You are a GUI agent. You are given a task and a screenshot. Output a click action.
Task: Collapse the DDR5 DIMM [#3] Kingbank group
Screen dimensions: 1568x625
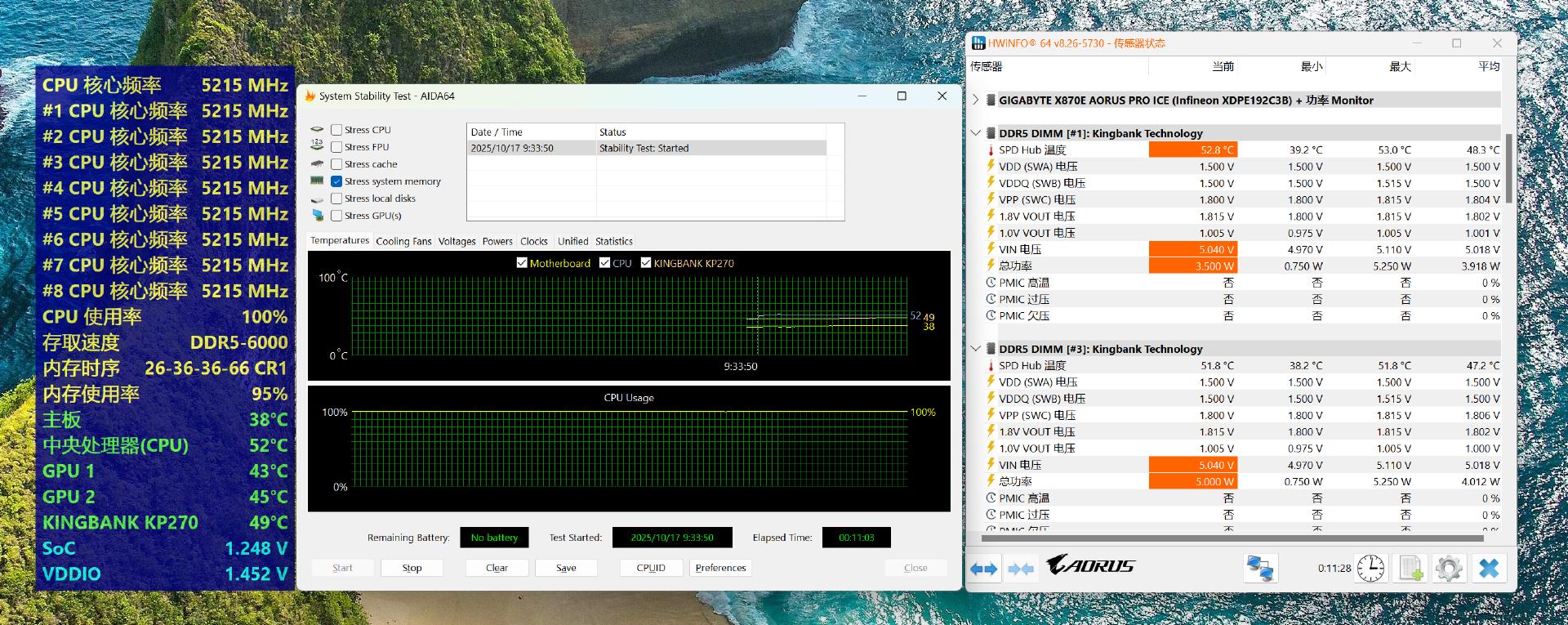pos(976,349)
